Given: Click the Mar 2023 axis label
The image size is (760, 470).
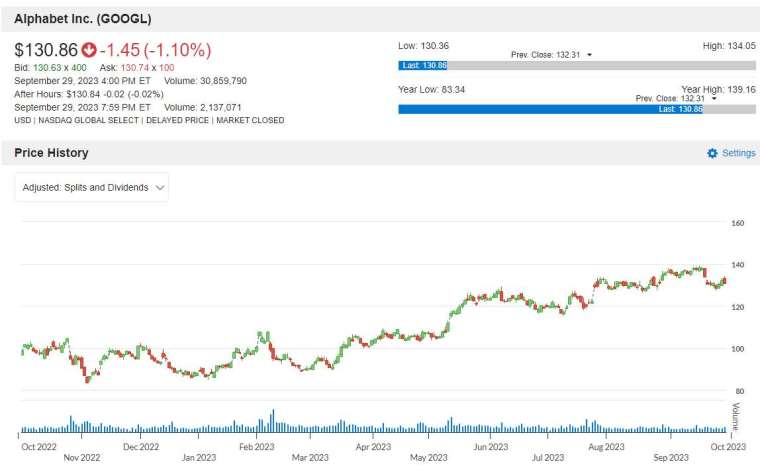Looking at the screenshot, I should (x=310, y=457).
